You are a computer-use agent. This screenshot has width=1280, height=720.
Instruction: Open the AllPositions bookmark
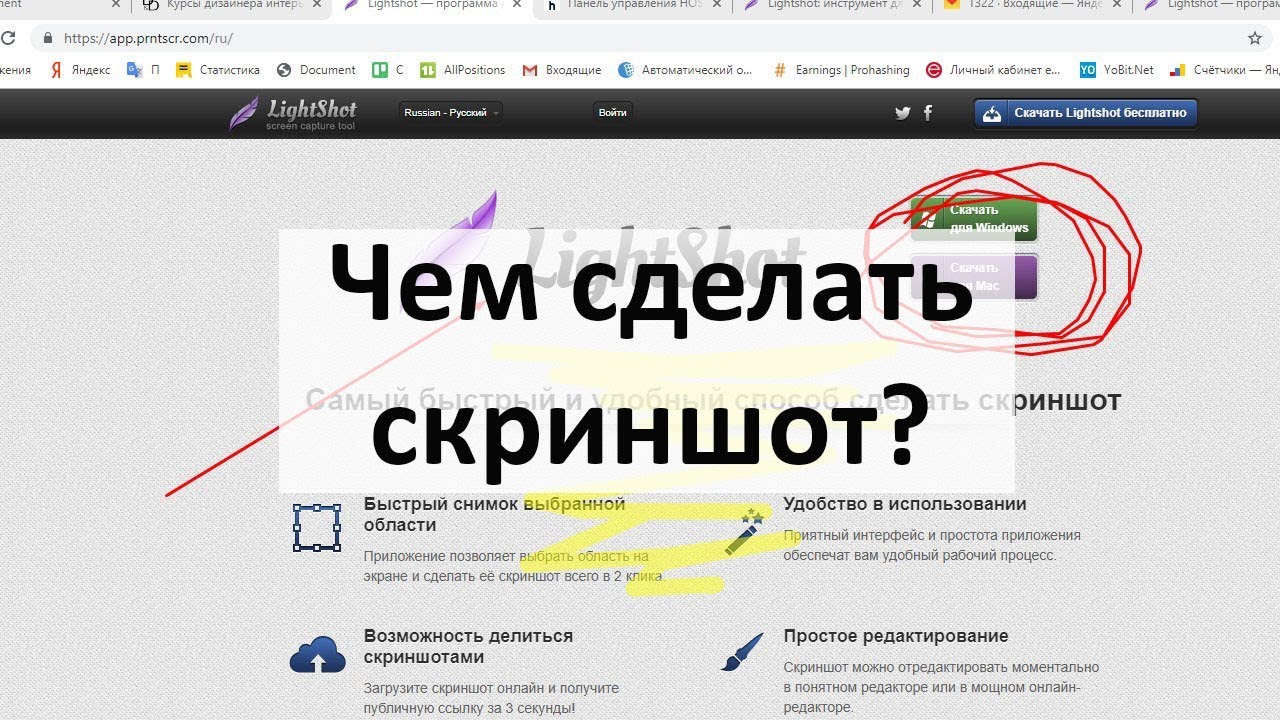click(x=462, y=70)
